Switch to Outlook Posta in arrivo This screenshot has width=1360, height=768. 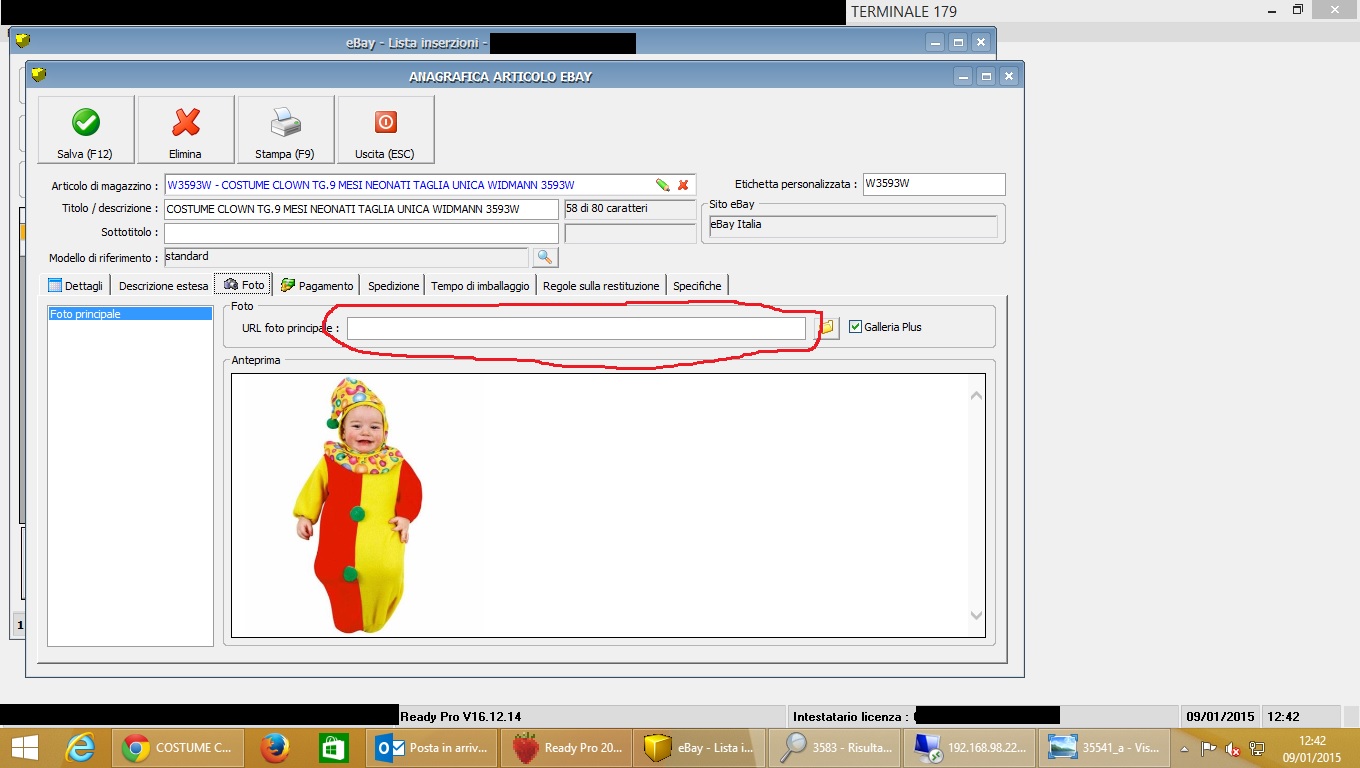click(432, 748)
